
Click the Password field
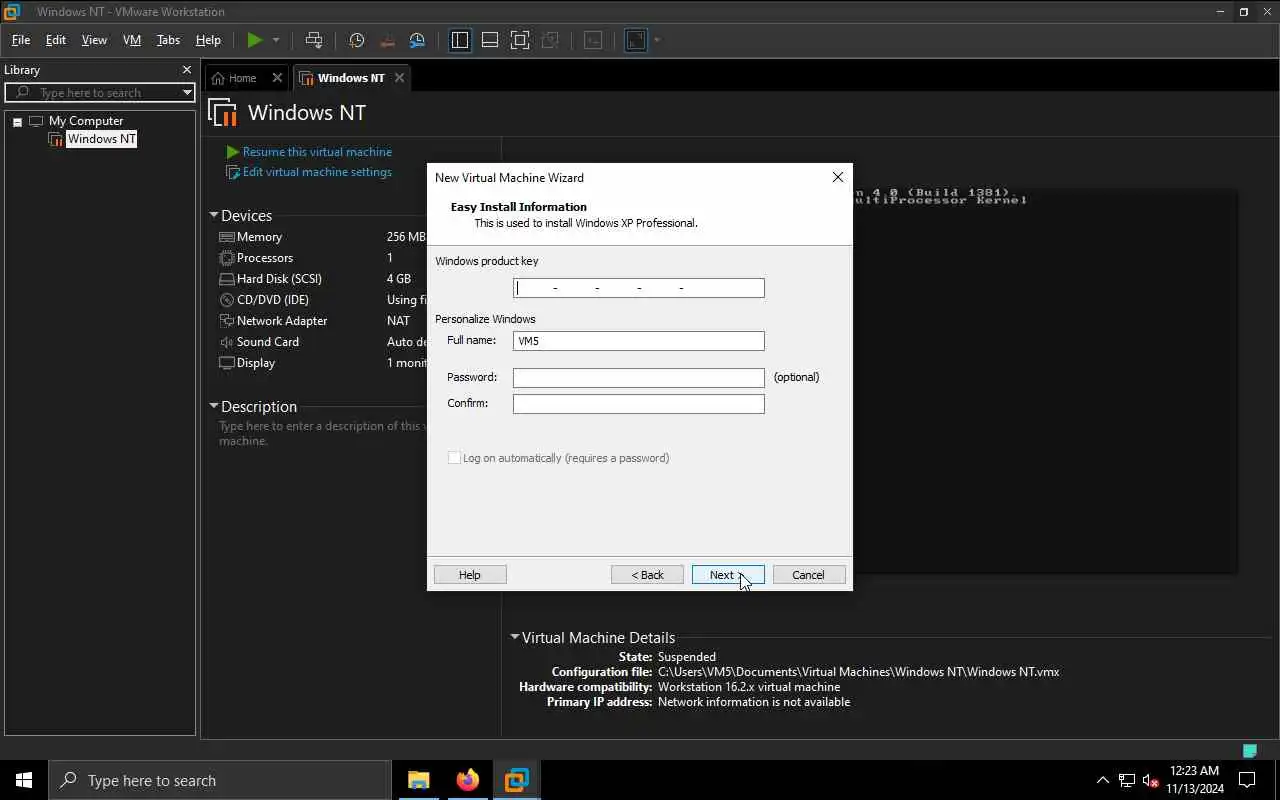[639, 378]
